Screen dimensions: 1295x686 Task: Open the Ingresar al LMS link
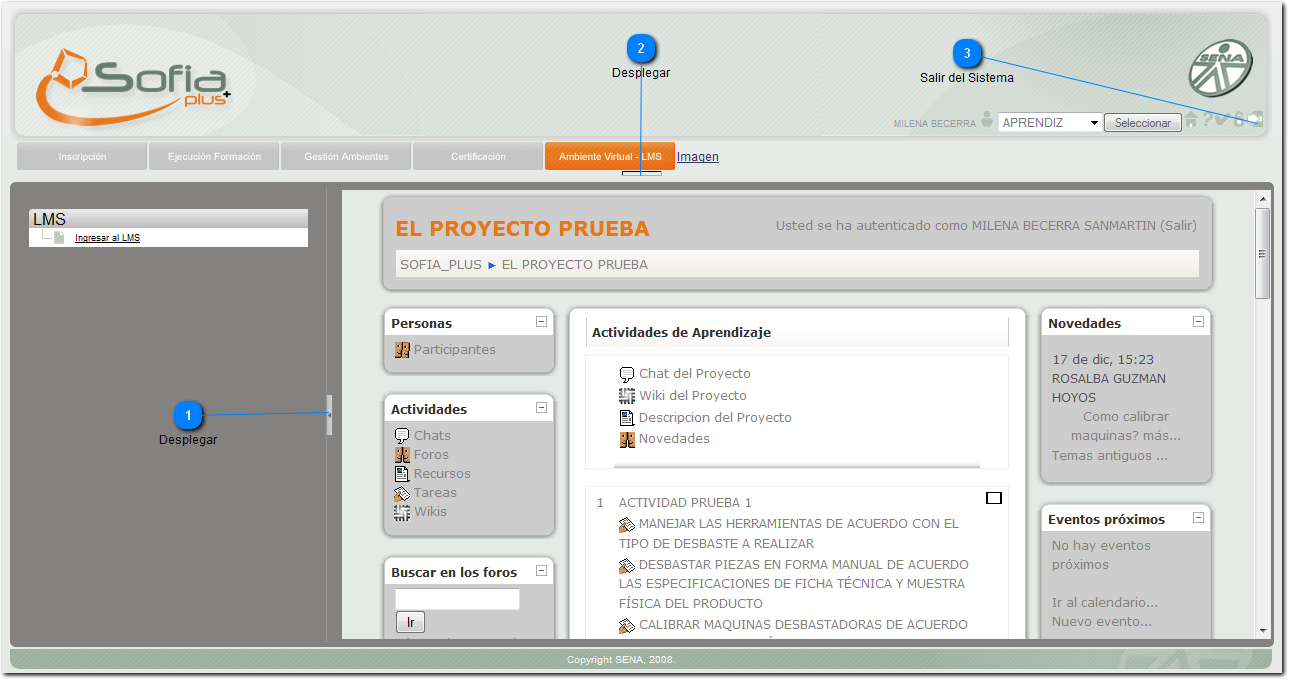pos(107,238)
